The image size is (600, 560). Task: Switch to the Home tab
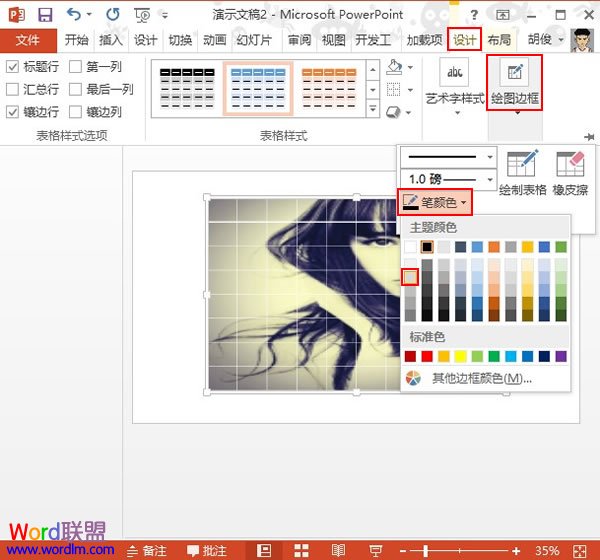click(76, 40)
